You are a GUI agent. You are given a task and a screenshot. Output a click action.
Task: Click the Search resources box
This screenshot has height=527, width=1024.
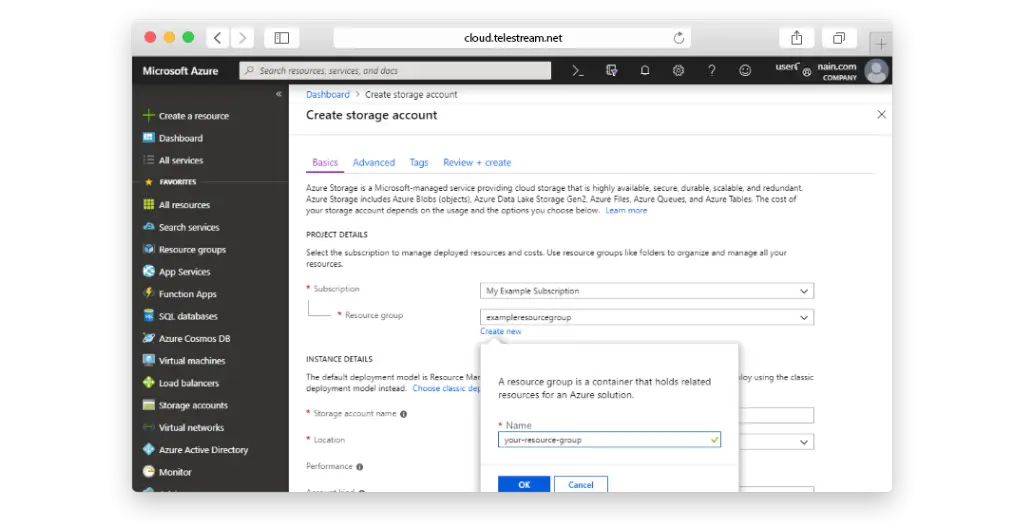click(395, 71)
